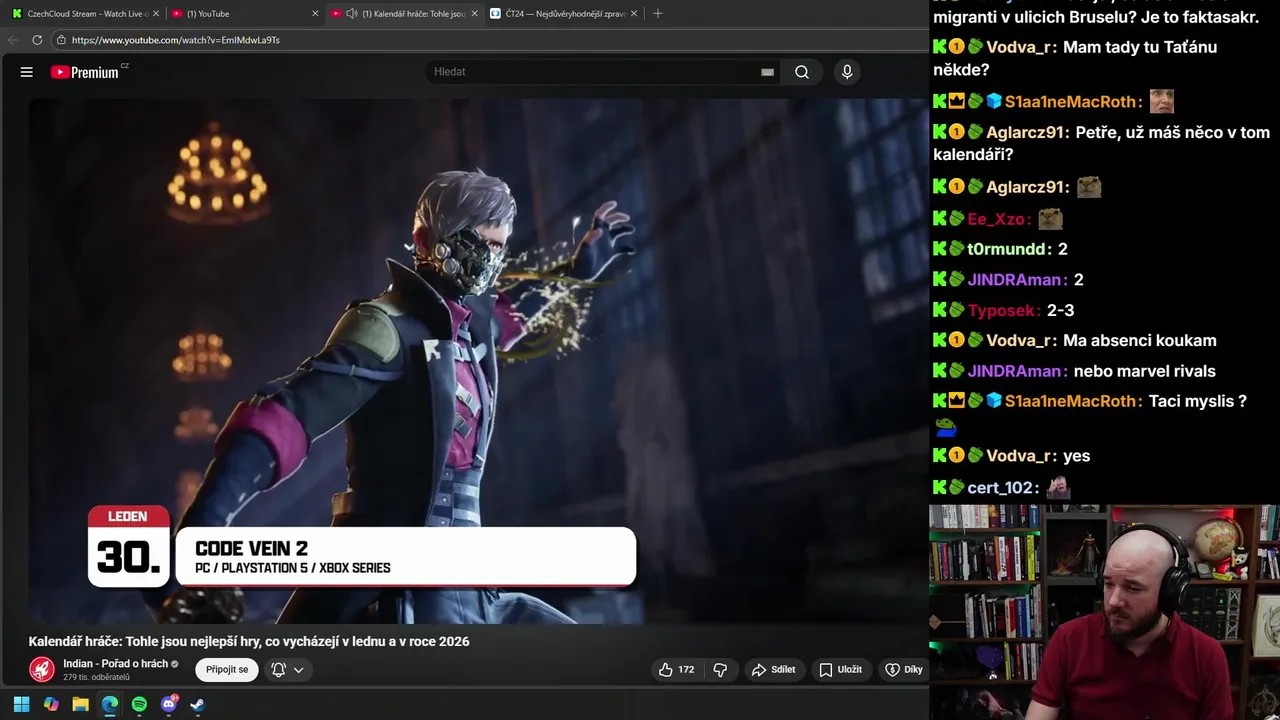Screen dimensions: 1280x720
Task: Switch to the ČT24 news tab
Action: point(565,14)
